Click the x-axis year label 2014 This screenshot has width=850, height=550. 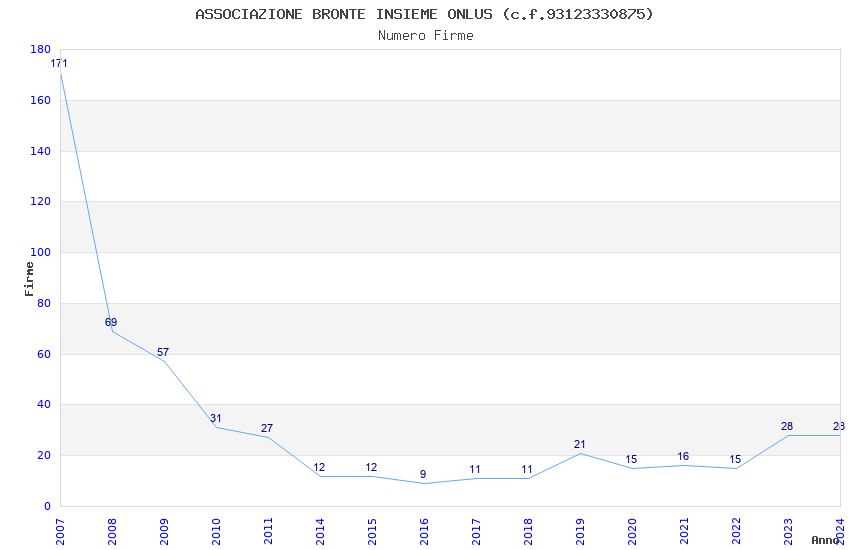point(320,532)
